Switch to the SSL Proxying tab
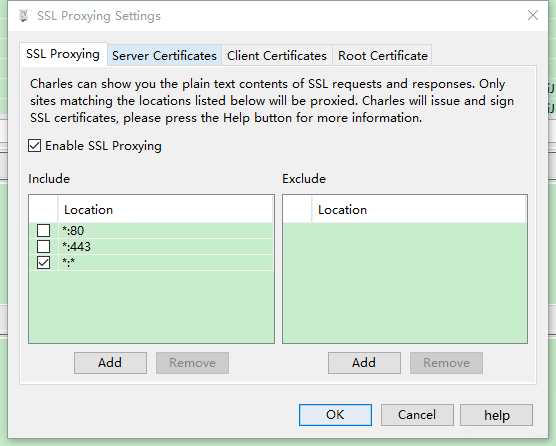 tap(63, 54)
